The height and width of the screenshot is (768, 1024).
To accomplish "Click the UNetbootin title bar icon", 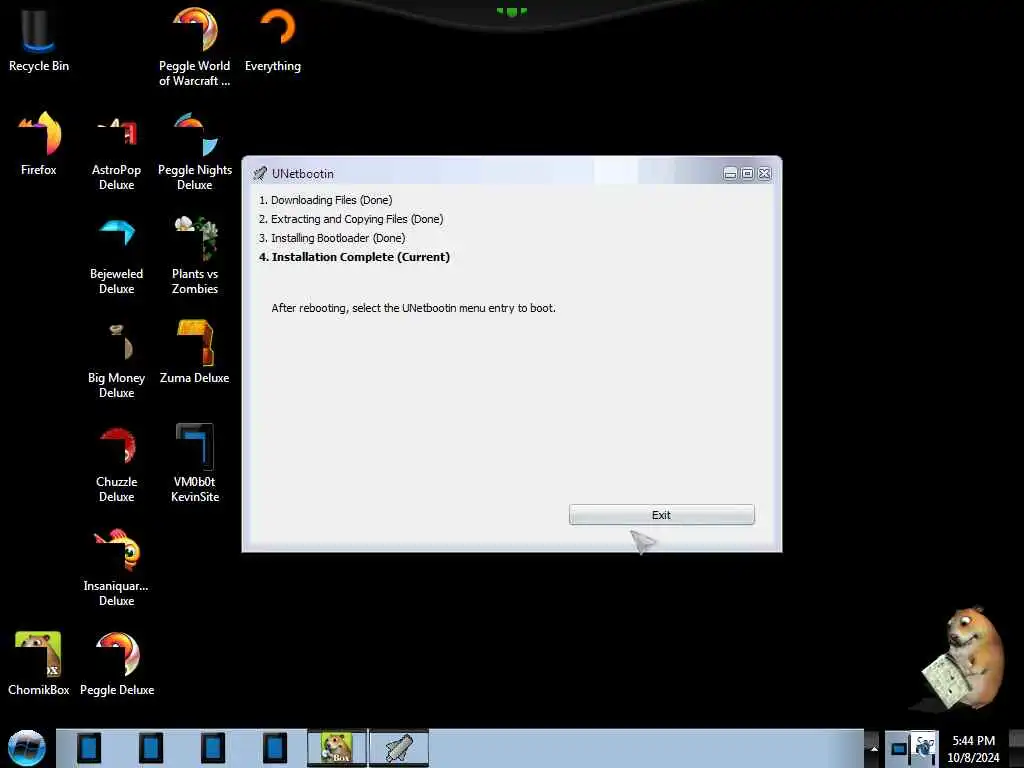I will coord(260,173).
